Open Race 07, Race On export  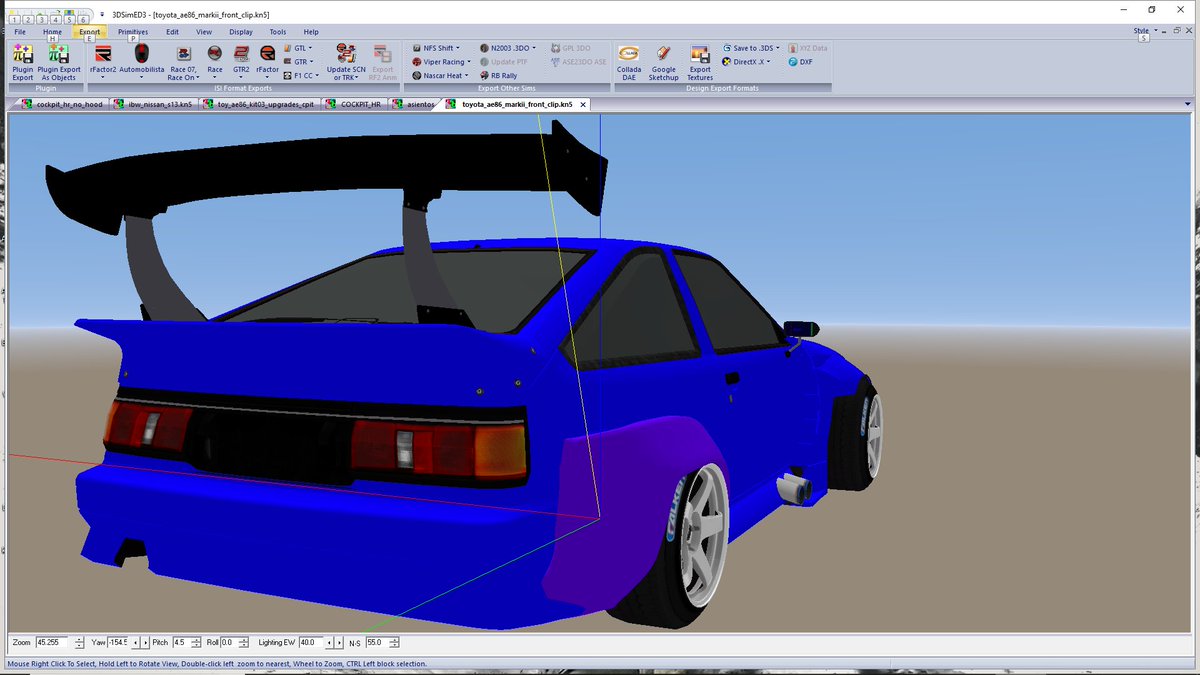184,62
